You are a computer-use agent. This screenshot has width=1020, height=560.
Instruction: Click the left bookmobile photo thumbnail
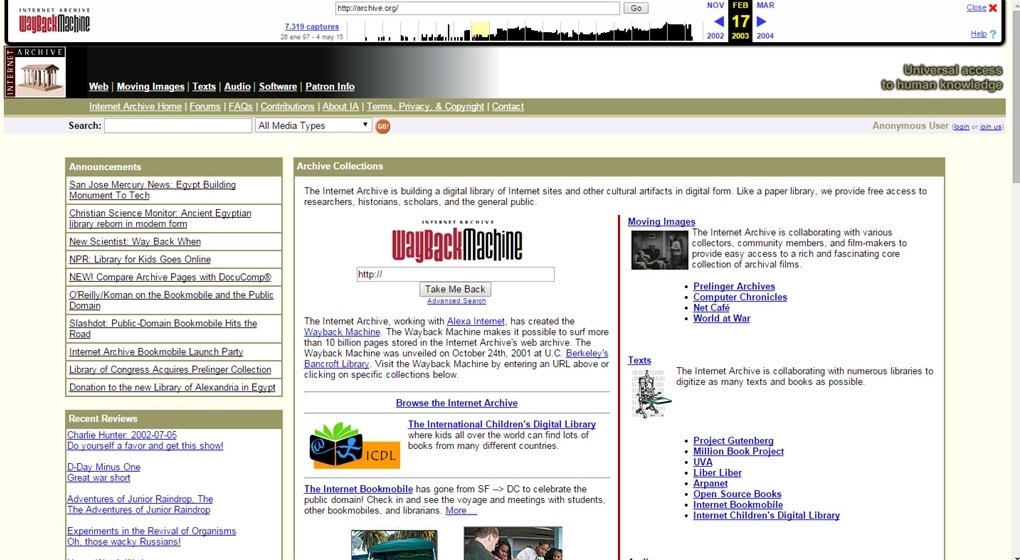point(394,545)
